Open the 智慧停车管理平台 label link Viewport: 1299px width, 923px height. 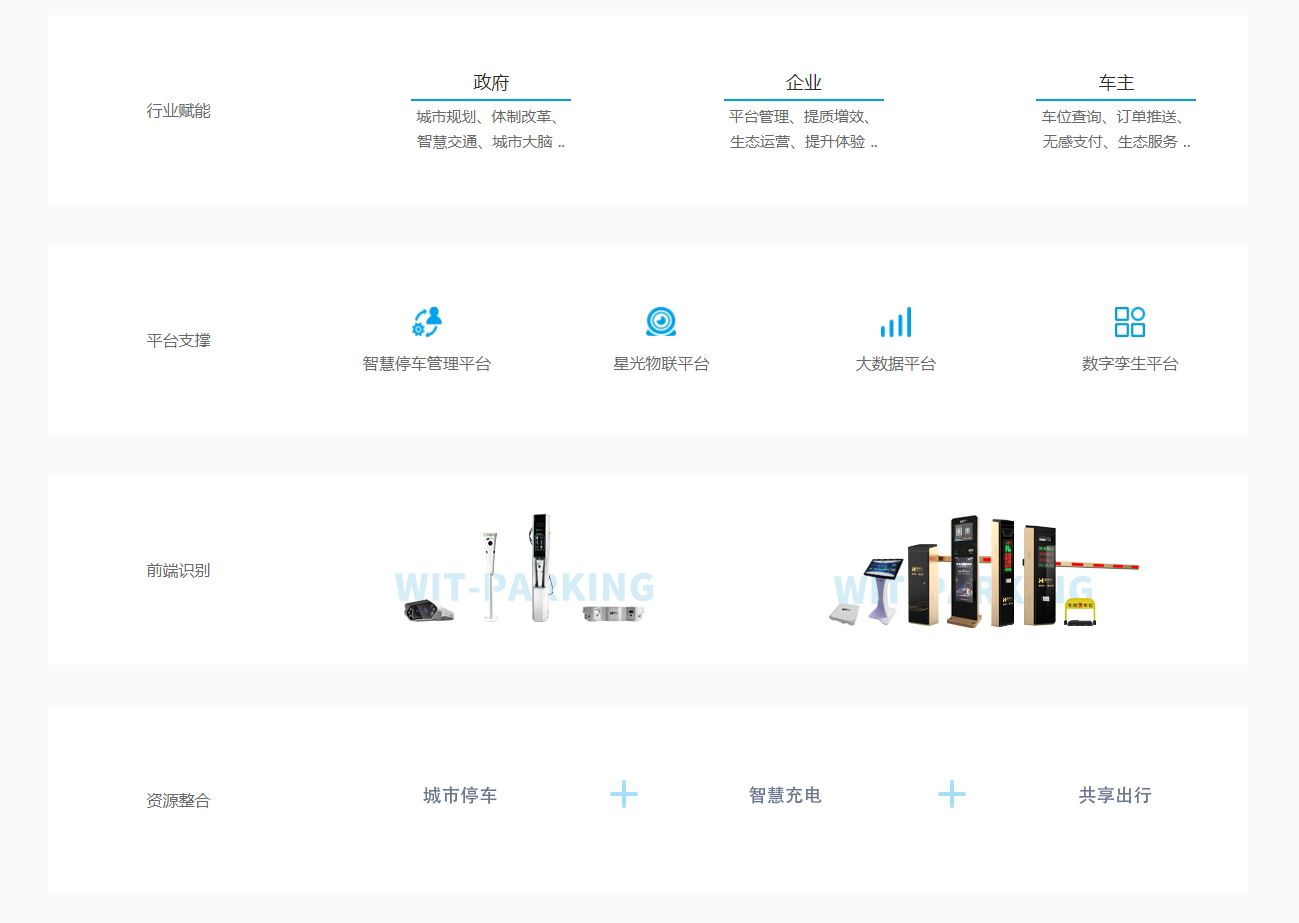[x=427, y=364]
